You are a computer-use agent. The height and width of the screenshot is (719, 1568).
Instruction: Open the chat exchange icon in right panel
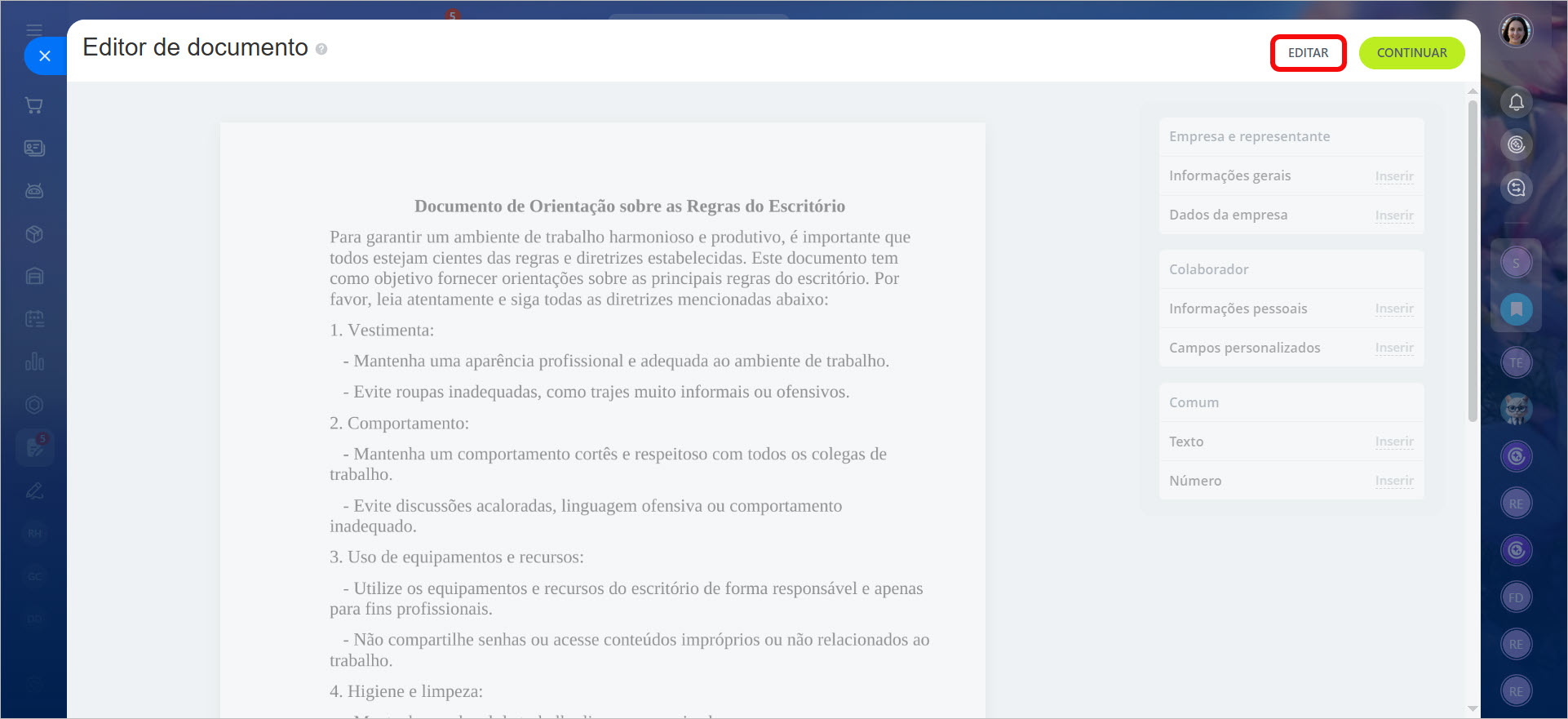coord(1516,188)
